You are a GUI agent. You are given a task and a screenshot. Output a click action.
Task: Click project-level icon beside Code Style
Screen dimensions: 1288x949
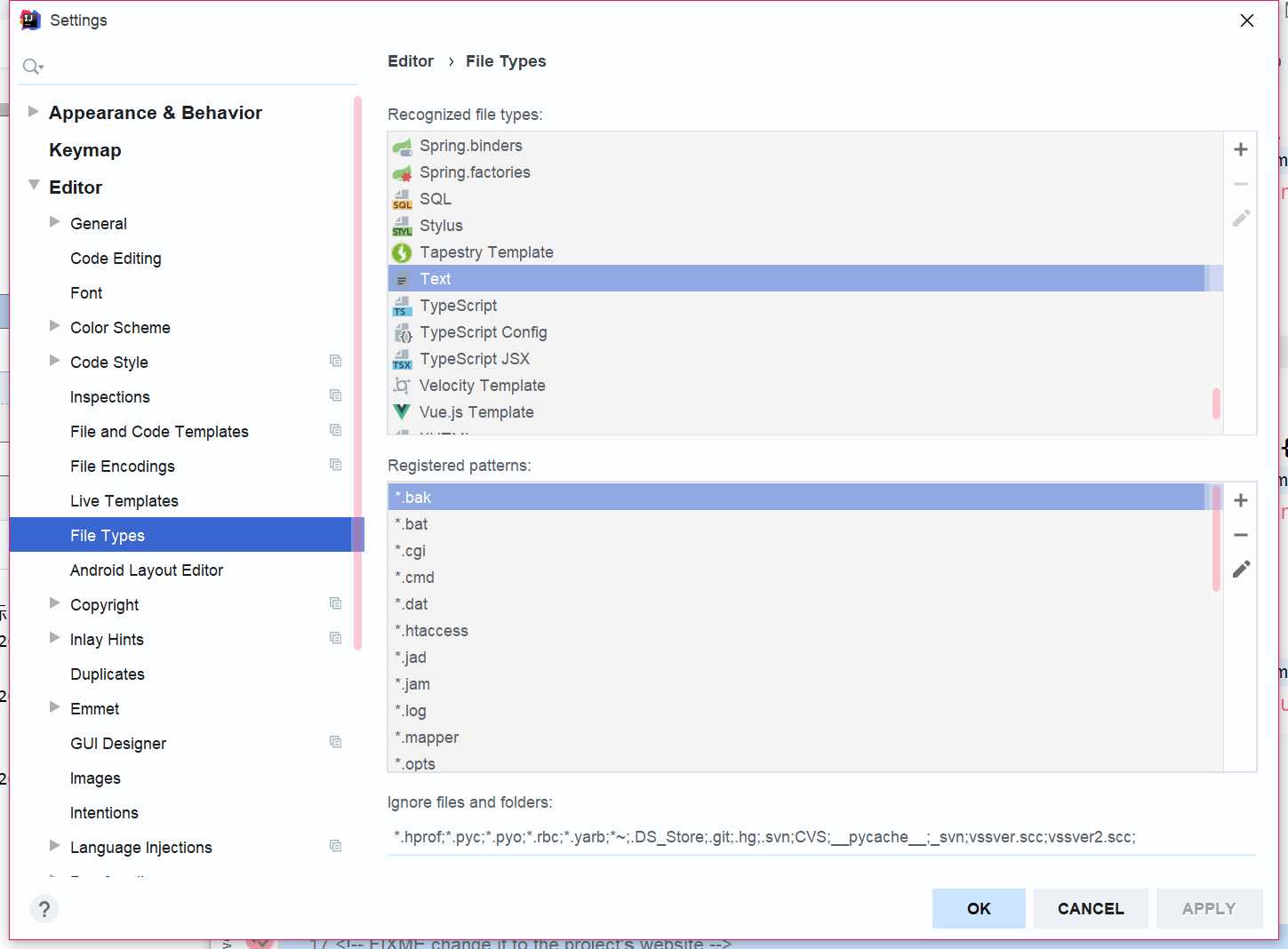click(x=335, y=361)
